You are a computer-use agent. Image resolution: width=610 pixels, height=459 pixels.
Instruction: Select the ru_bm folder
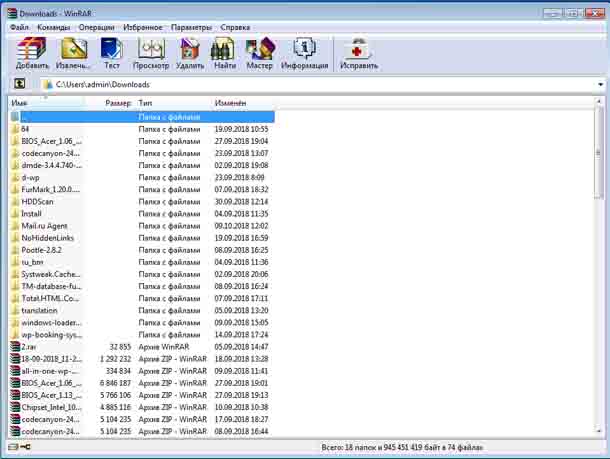click(142, 262)
